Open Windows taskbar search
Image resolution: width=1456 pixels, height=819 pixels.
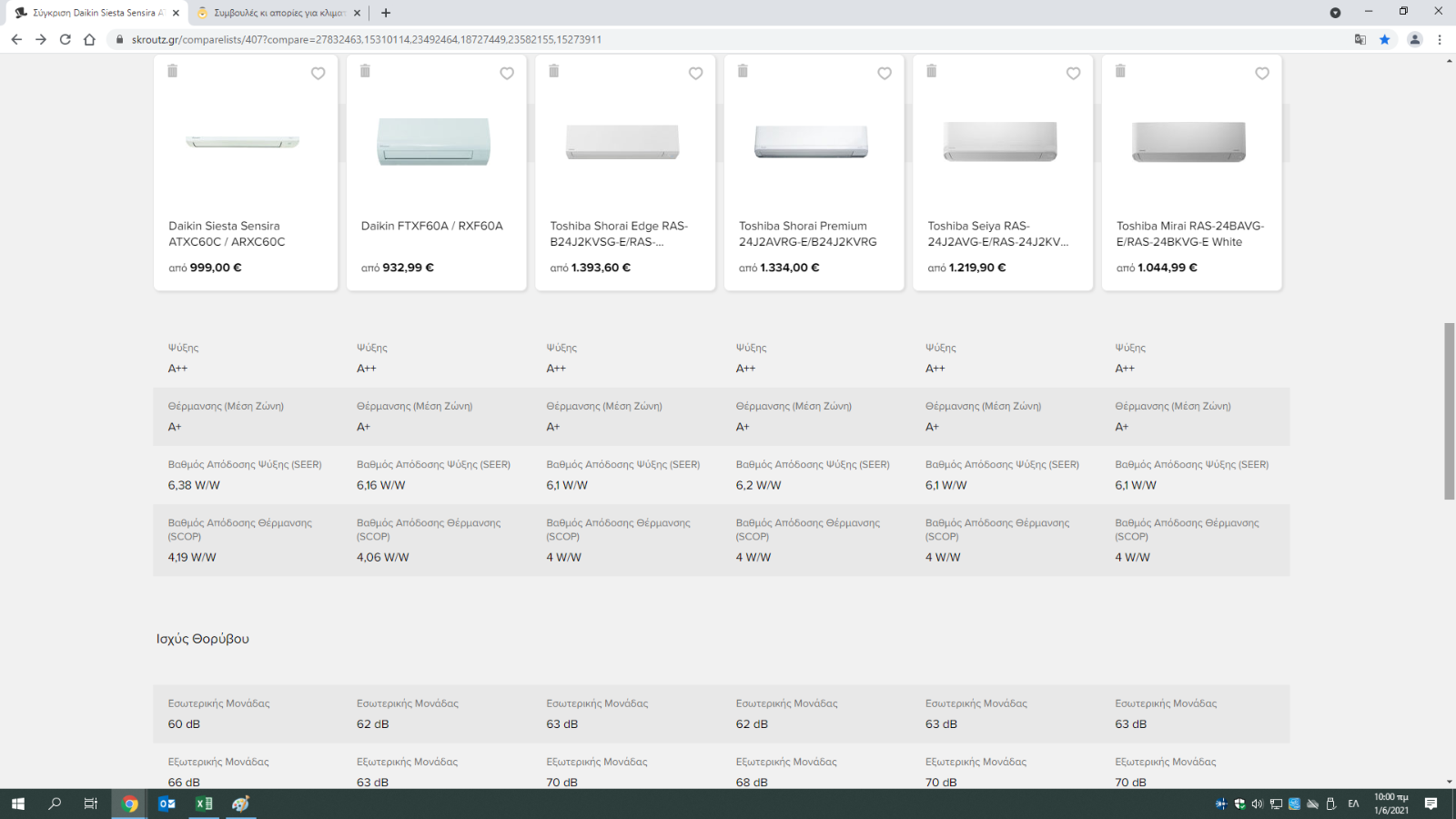pos(55,804)
